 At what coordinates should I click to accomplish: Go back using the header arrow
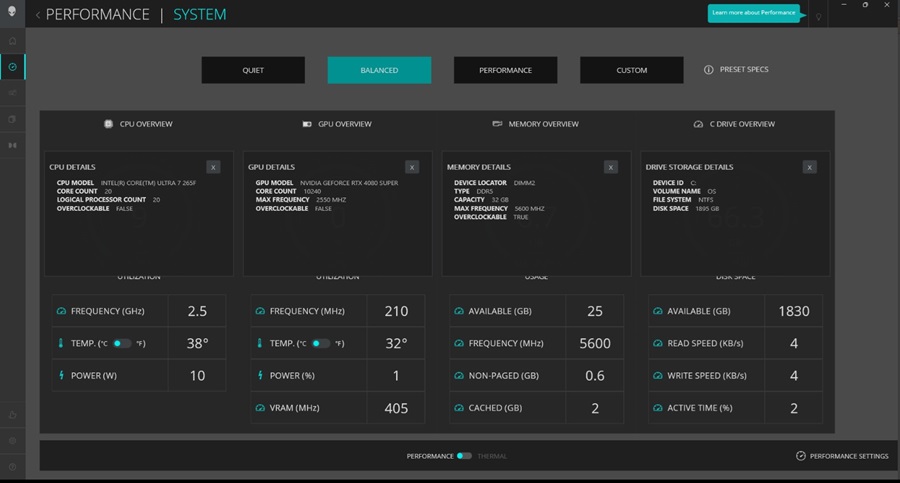click(38, 15)
